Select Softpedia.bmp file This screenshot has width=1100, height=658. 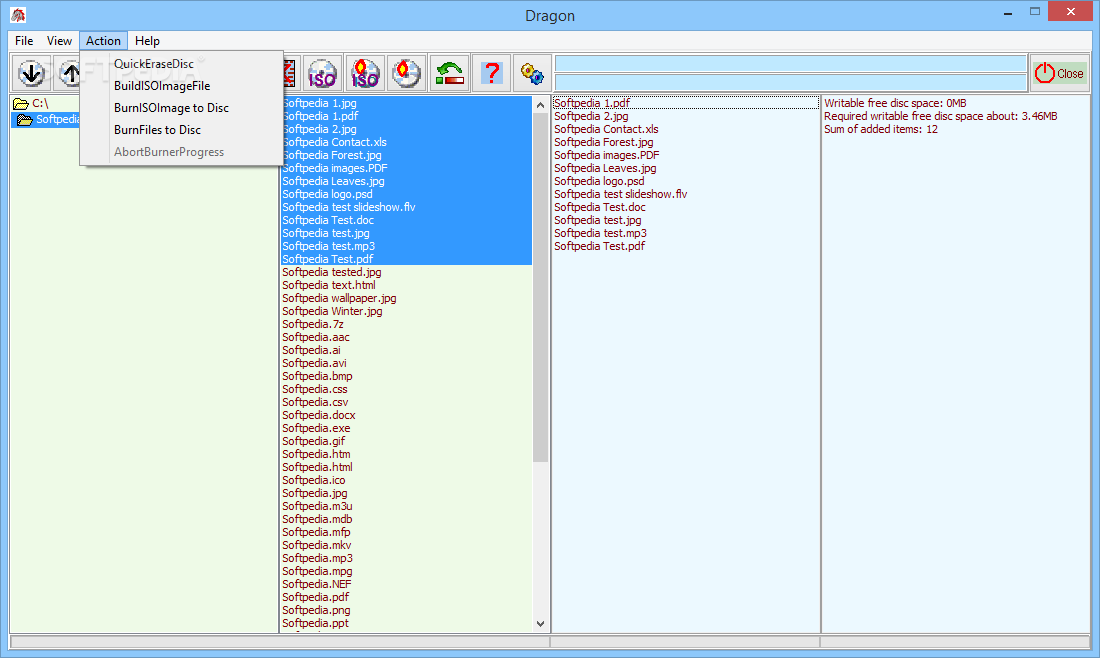[x=317, y=376]
